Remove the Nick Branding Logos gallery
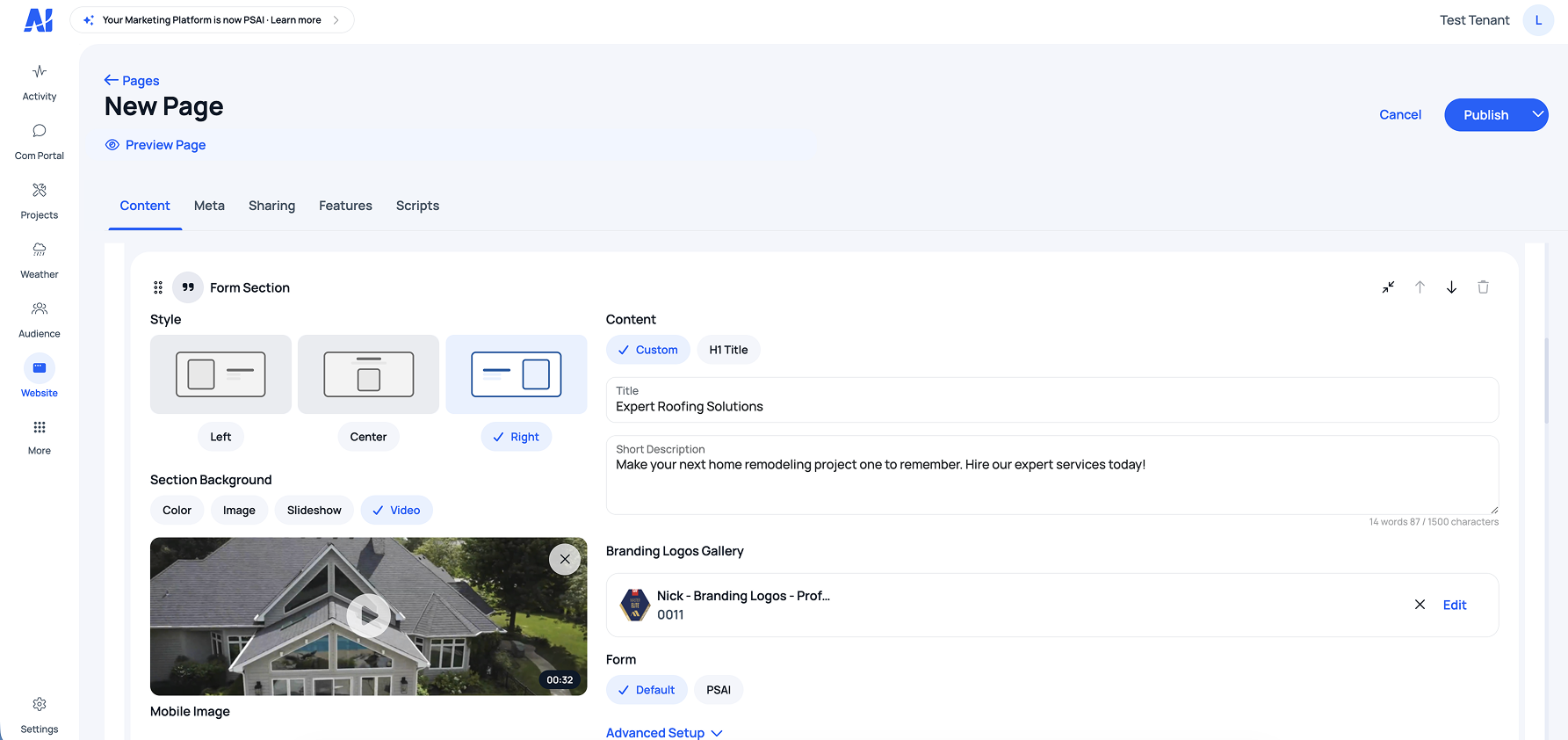 coord(1420,605)
